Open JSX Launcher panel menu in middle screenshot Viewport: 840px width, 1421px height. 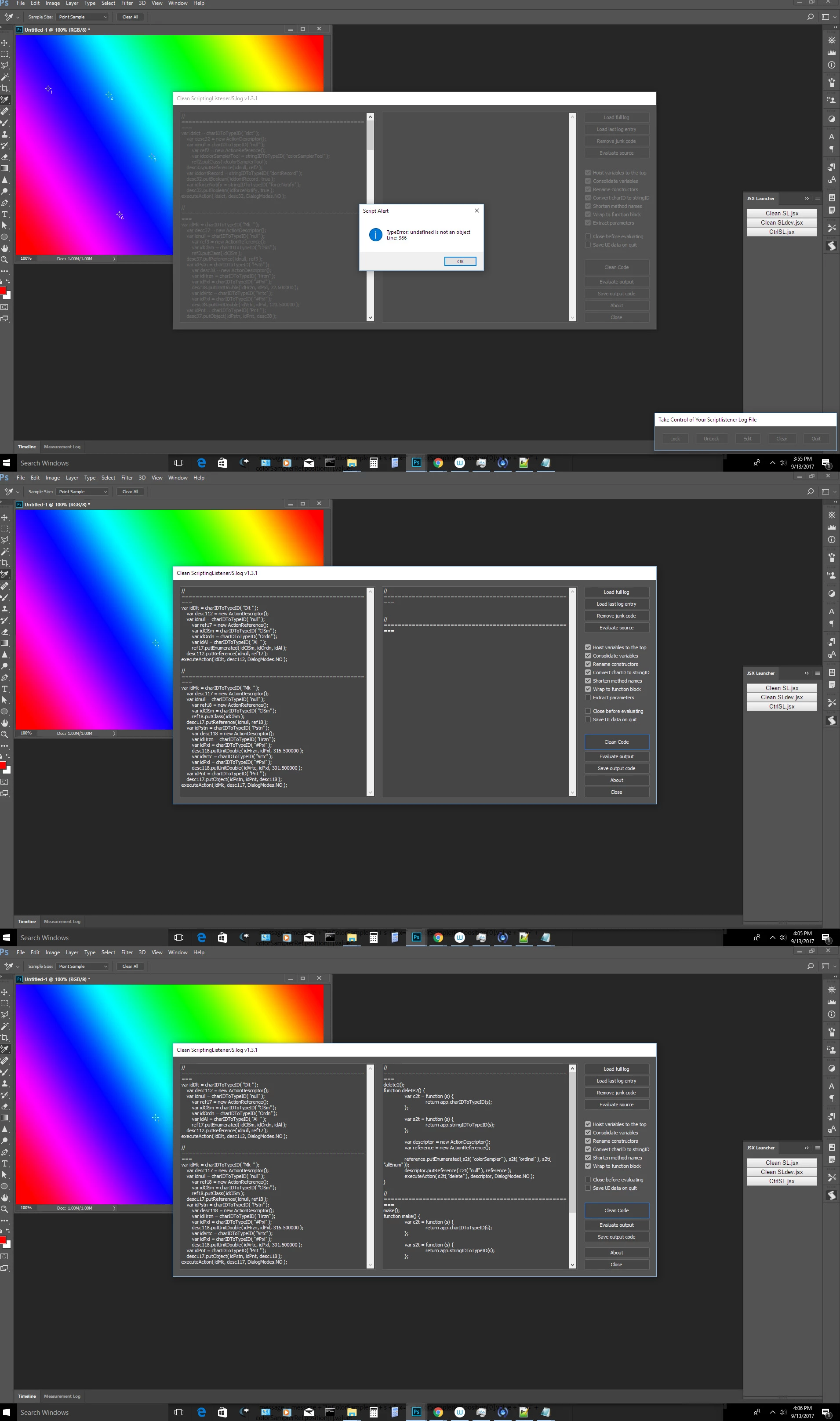817,673
